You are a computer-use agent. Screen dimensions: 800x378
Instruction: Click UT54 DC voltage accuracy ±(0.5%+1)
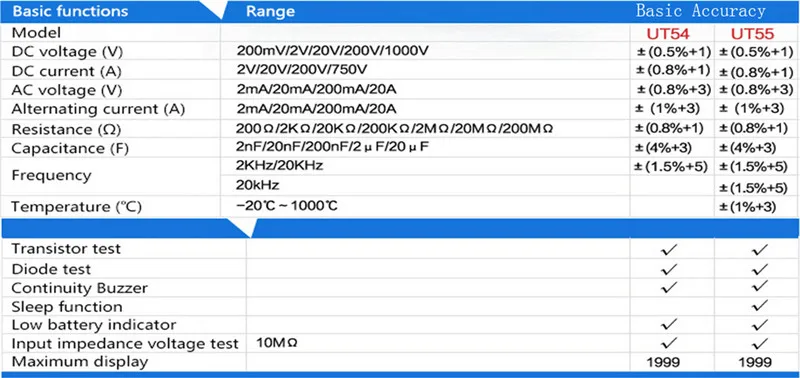tap(673, 52)
